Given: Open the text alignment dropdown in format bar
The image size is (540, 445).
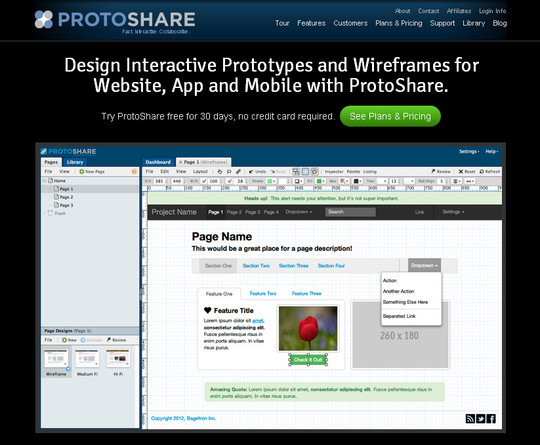Looking at the screenshot, I should pyautogui.click(x=457, y=181).
